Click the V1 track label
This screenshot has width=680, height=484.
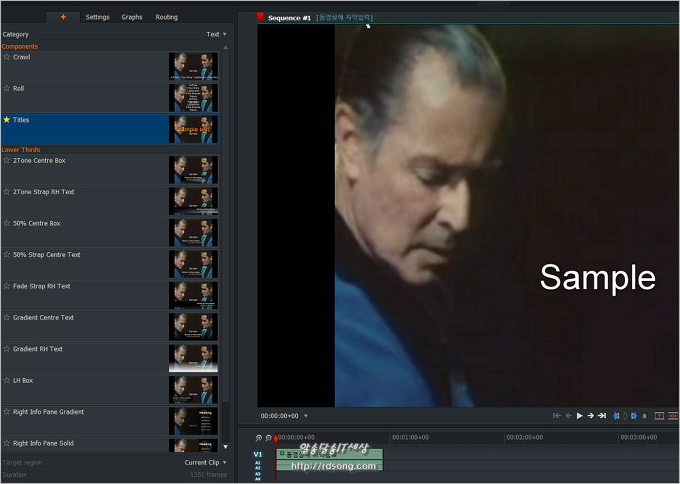click(x=257, y=455)
